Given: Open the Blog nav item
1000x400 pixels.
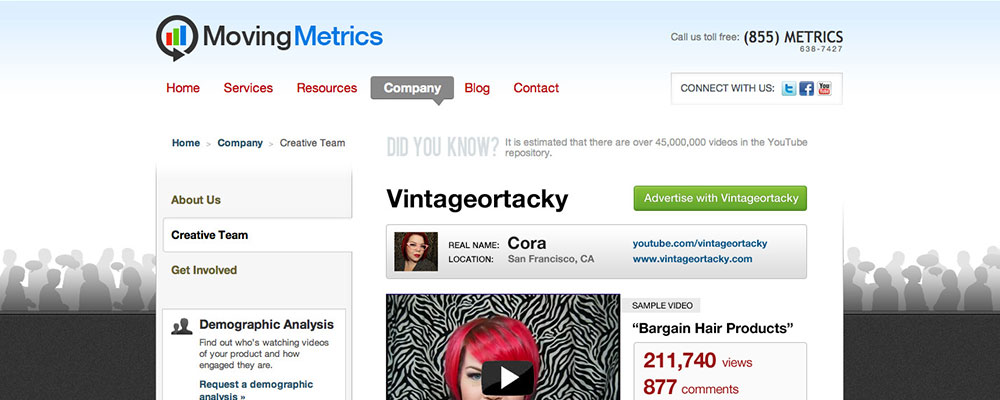Looking at the screenshot, I should point(477,88).
